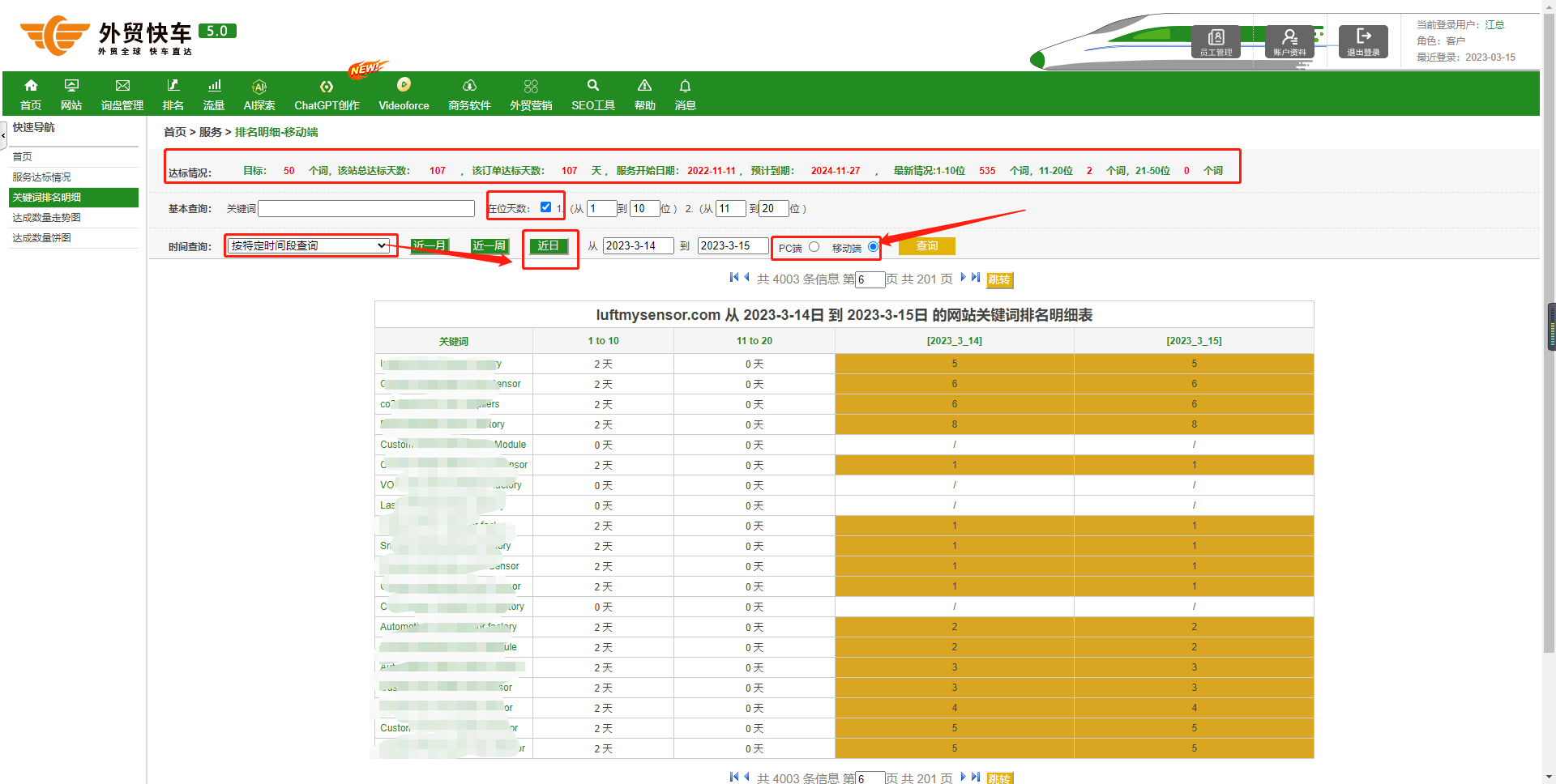Click the 员工管理 staff management button
The width and height of the screenshot is (1556, 784).
tap(1216, 41)
